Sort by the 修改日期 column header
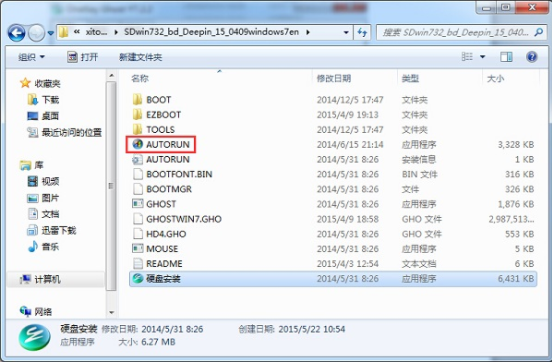The image size is (552, 363). click(x=334, y=78)
